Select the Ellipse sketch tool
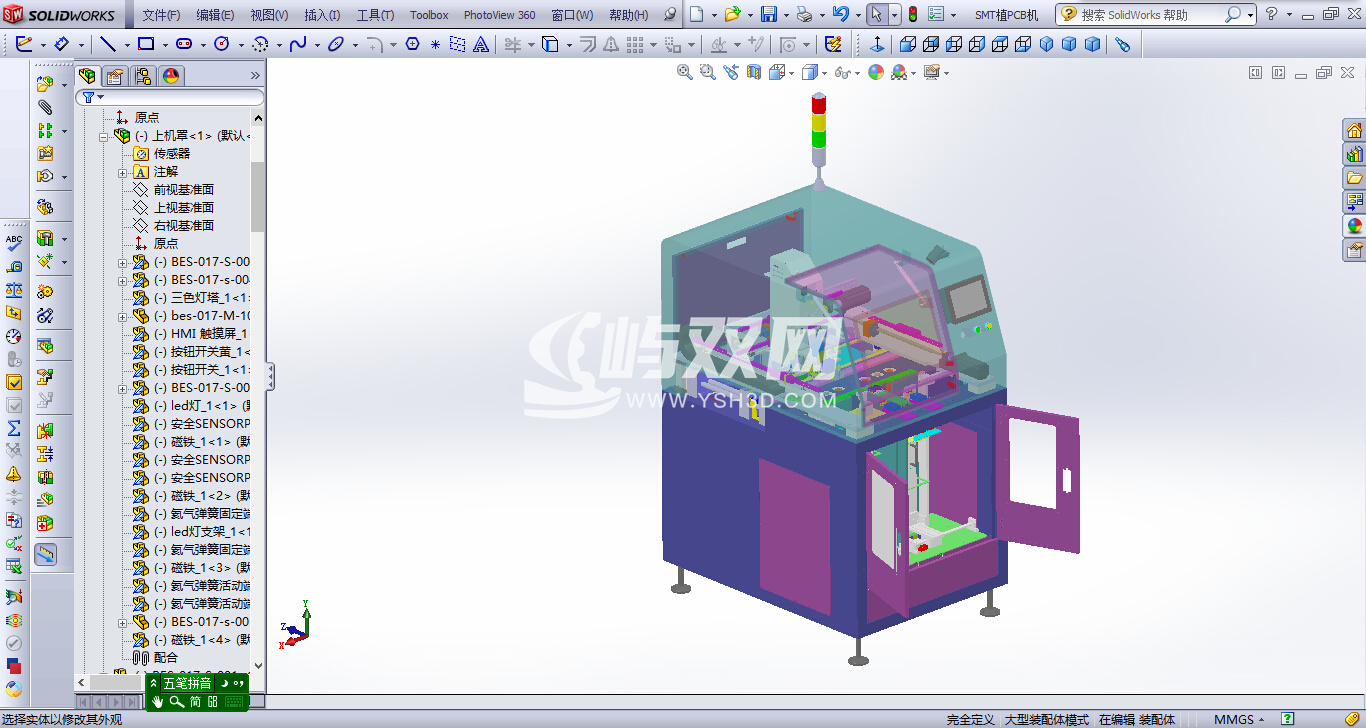 pyautogui.click(x=336, y=44)
